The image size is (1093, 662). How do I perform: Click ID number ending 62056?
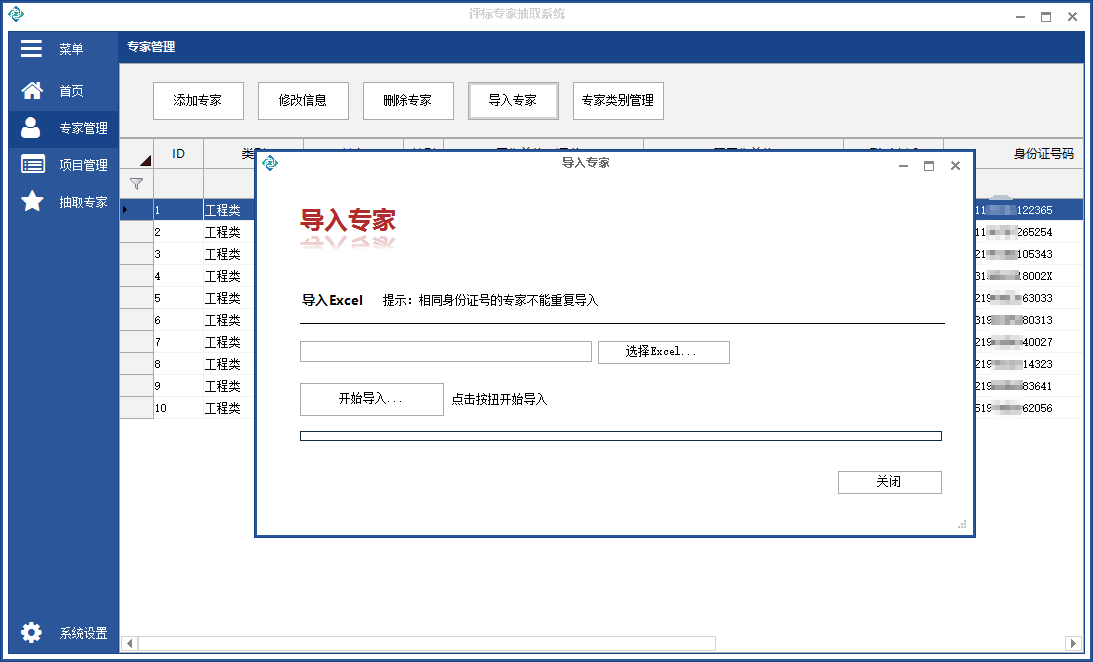1014,408
